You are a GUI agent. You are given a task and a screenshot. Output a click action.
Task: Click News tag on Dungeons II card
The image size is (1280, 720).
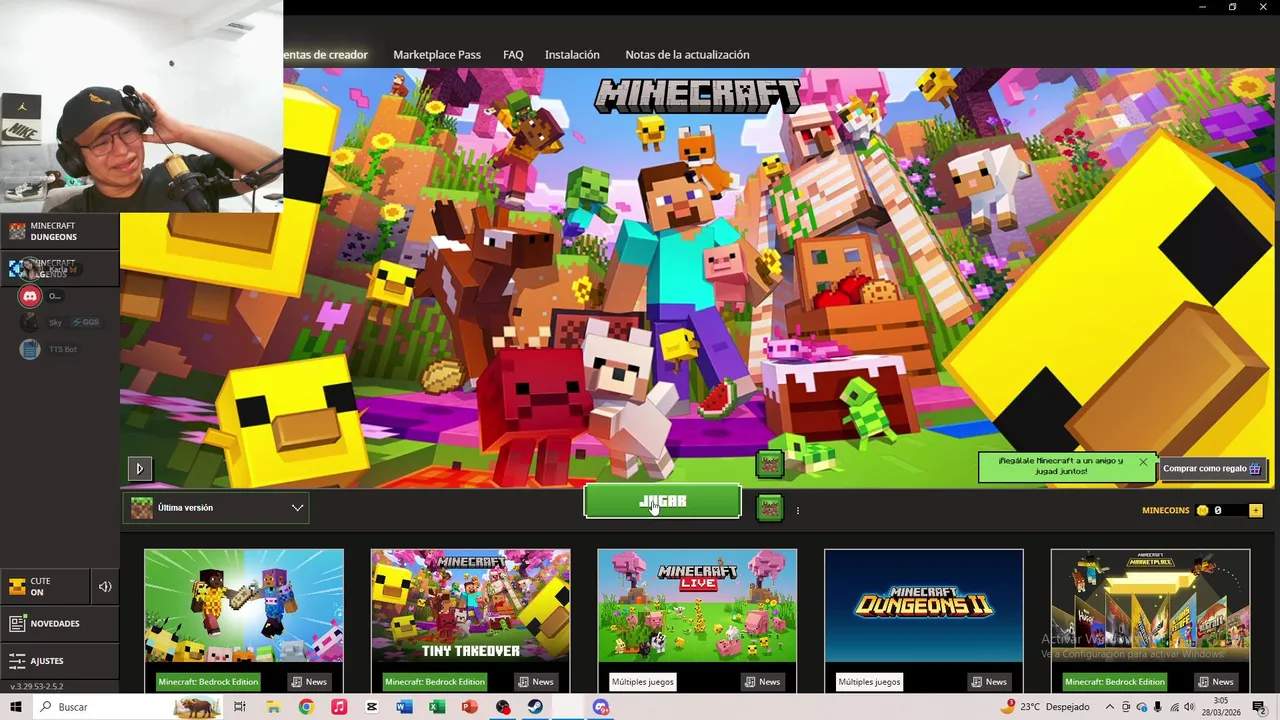989,682
